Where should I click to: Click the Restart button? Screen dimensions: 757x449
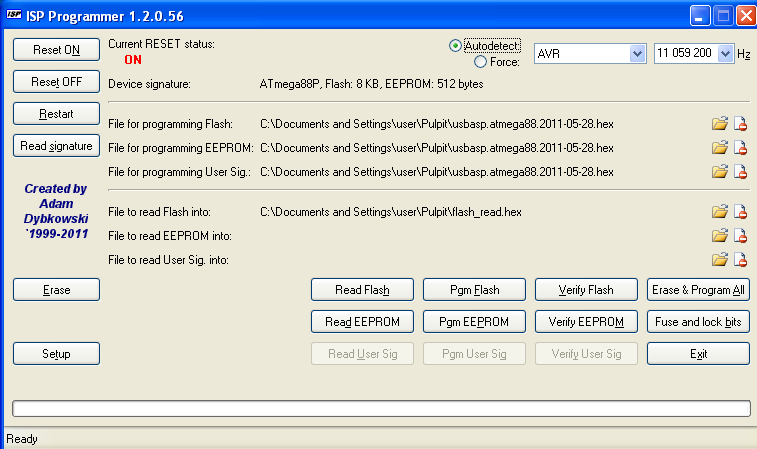pos(56,113)
